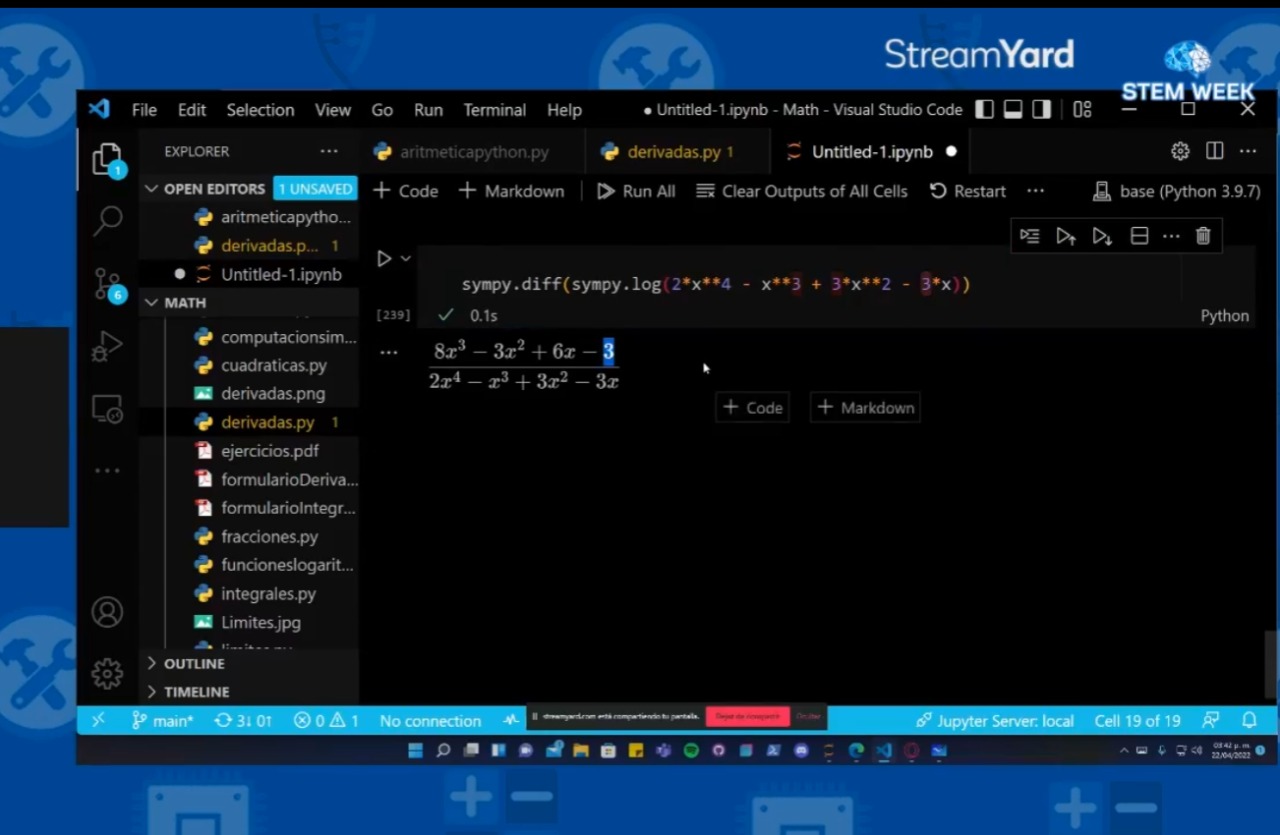
Task: Click the Windows Start button on taskbar
Action: [x=415, y=750]
